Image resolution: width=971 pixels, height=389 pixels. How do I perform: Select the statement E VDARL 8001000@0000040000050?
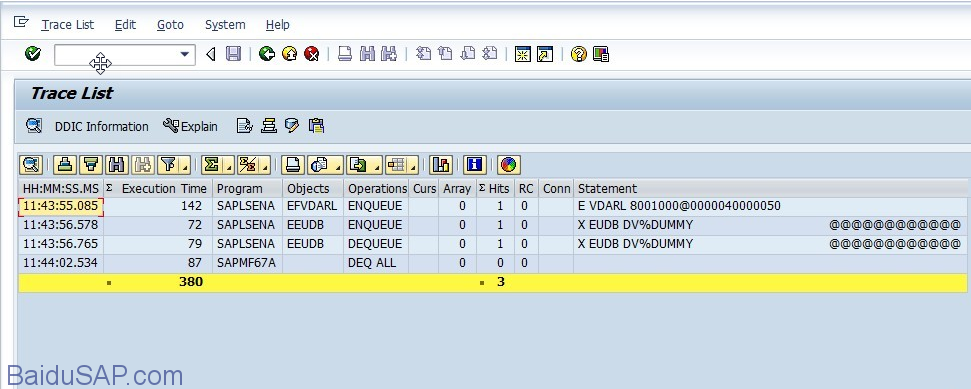pos(679,206)
